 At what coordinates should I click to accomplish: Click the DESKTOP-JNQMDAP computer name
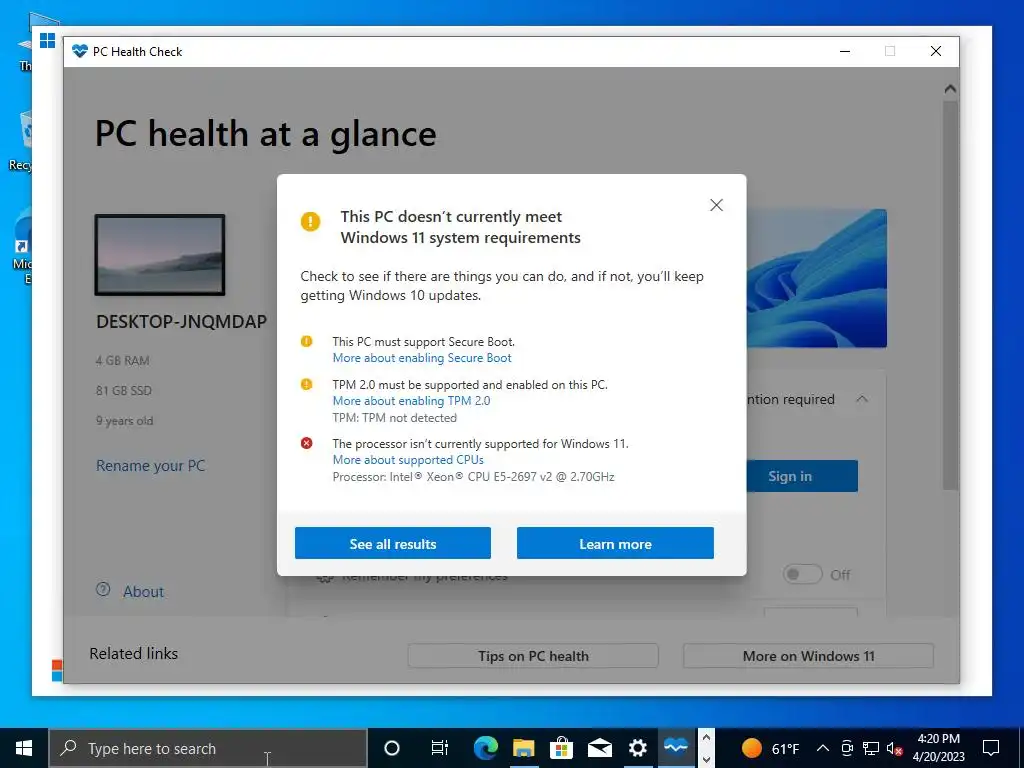point(182,321)
